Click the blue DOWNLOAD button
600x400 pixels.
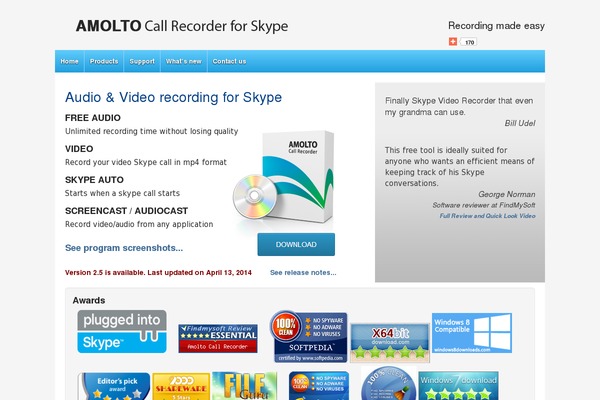(x=296, y=244)
